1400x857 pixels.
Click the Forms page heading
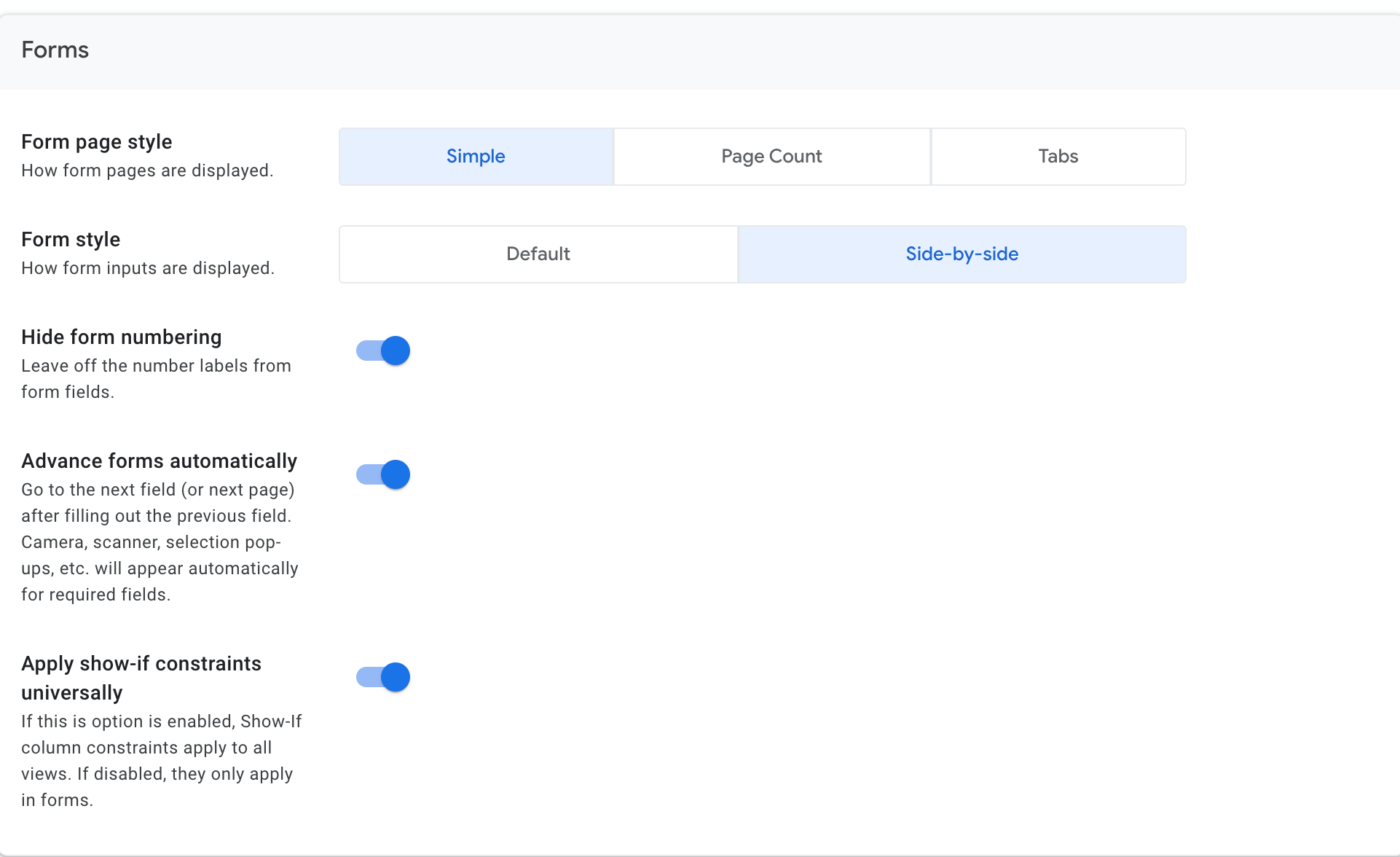pyautogui.click(x=55, y=50)
